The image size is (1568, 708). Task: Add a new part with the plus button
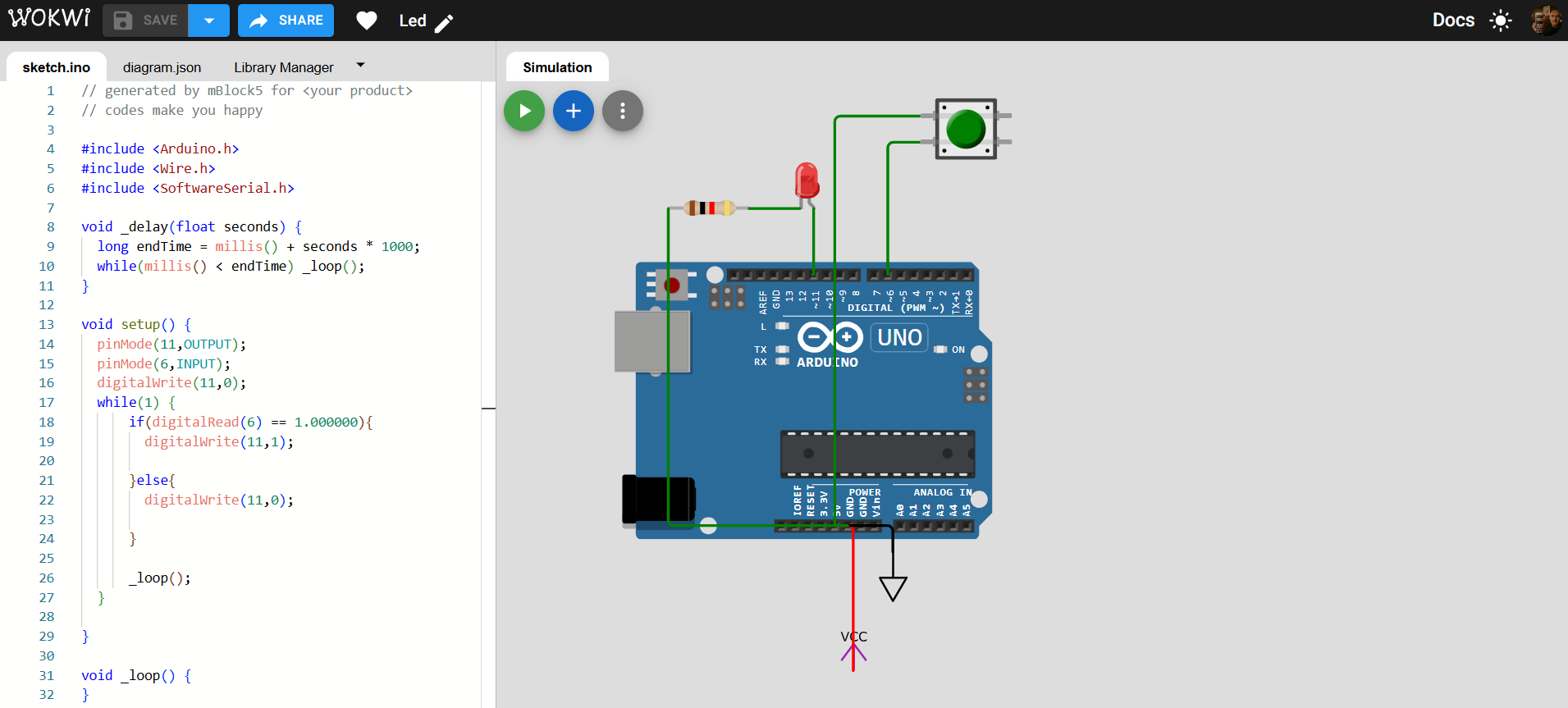point(574,111)
